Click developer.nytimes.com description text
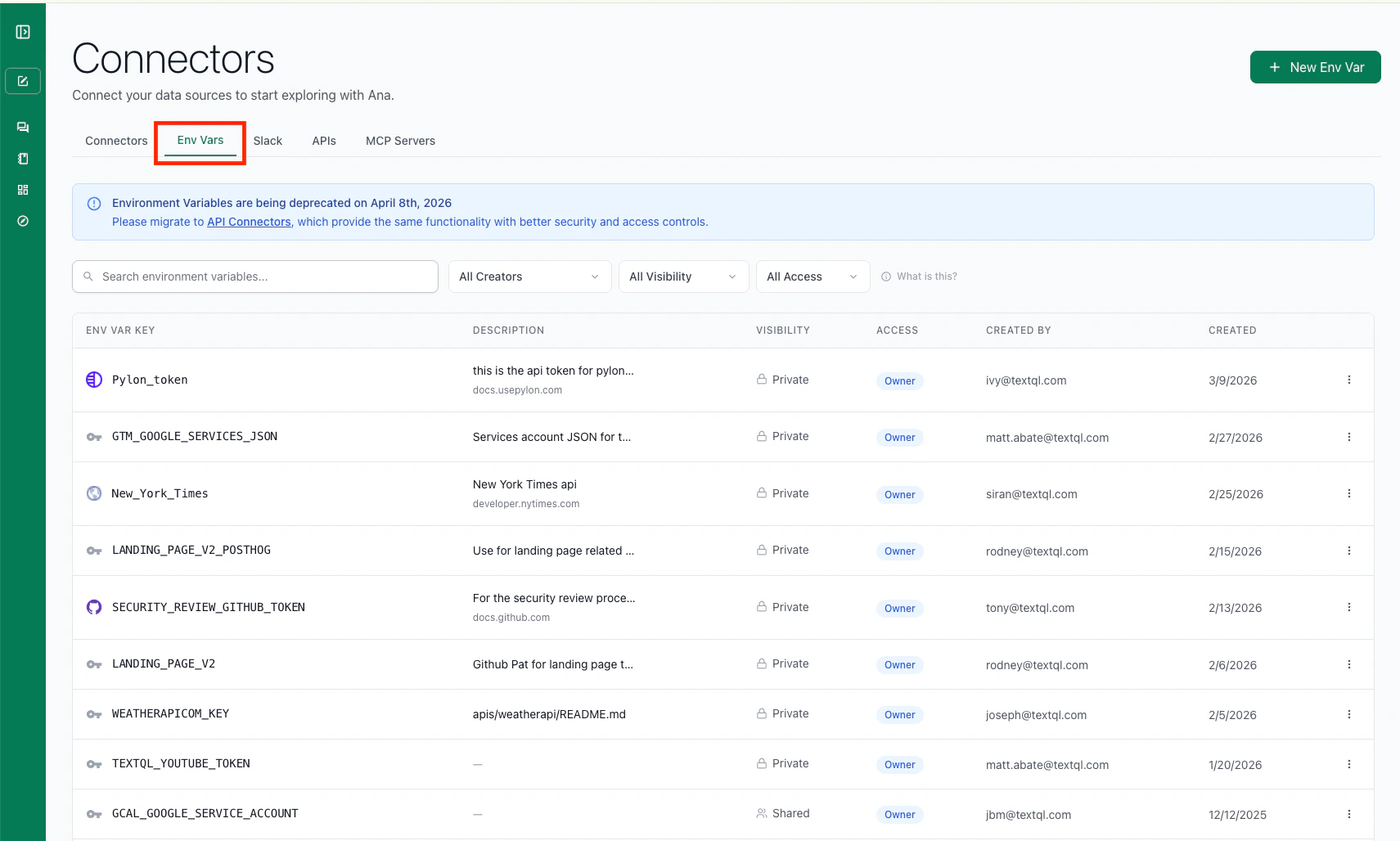 (526, 504)
